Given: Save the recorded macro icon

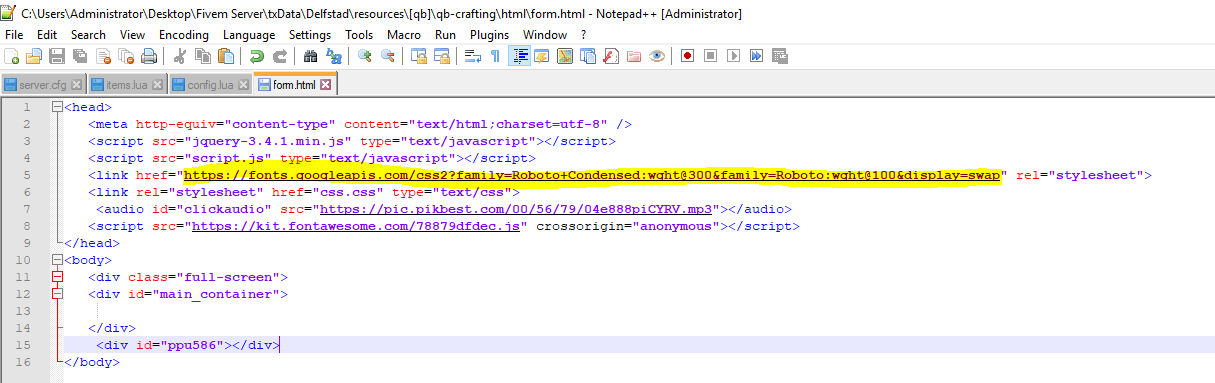Looking at the screenshot, I should (780, 55).
